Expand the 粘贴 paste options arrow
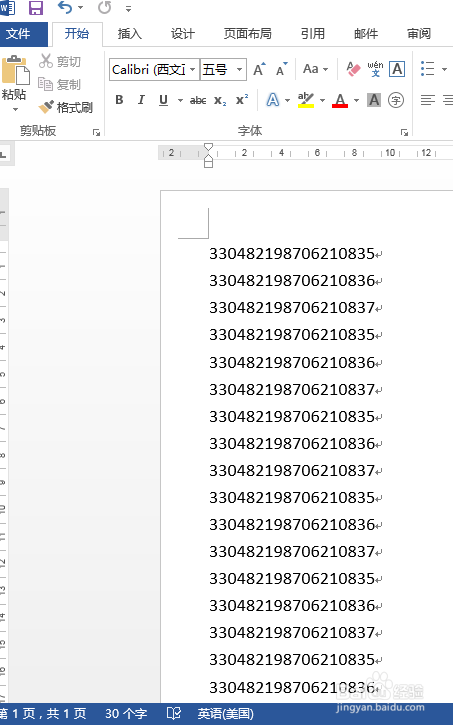Image resolution: width=453 pixels, height=725 pixels. tap(15, 110)
